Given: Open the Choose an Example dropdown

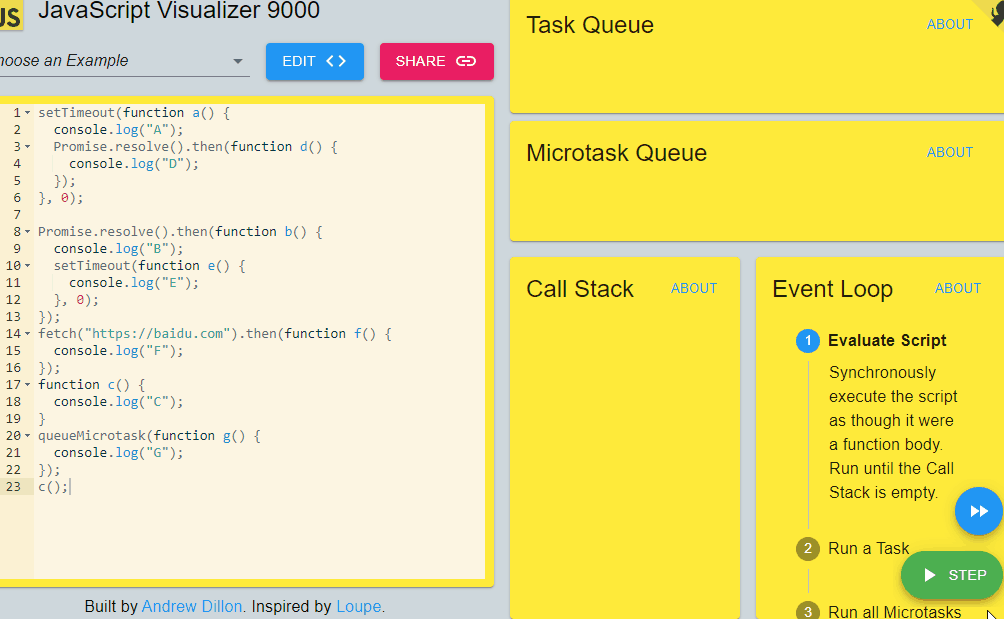Looking at the screenshot, I should tap(124, 61).
